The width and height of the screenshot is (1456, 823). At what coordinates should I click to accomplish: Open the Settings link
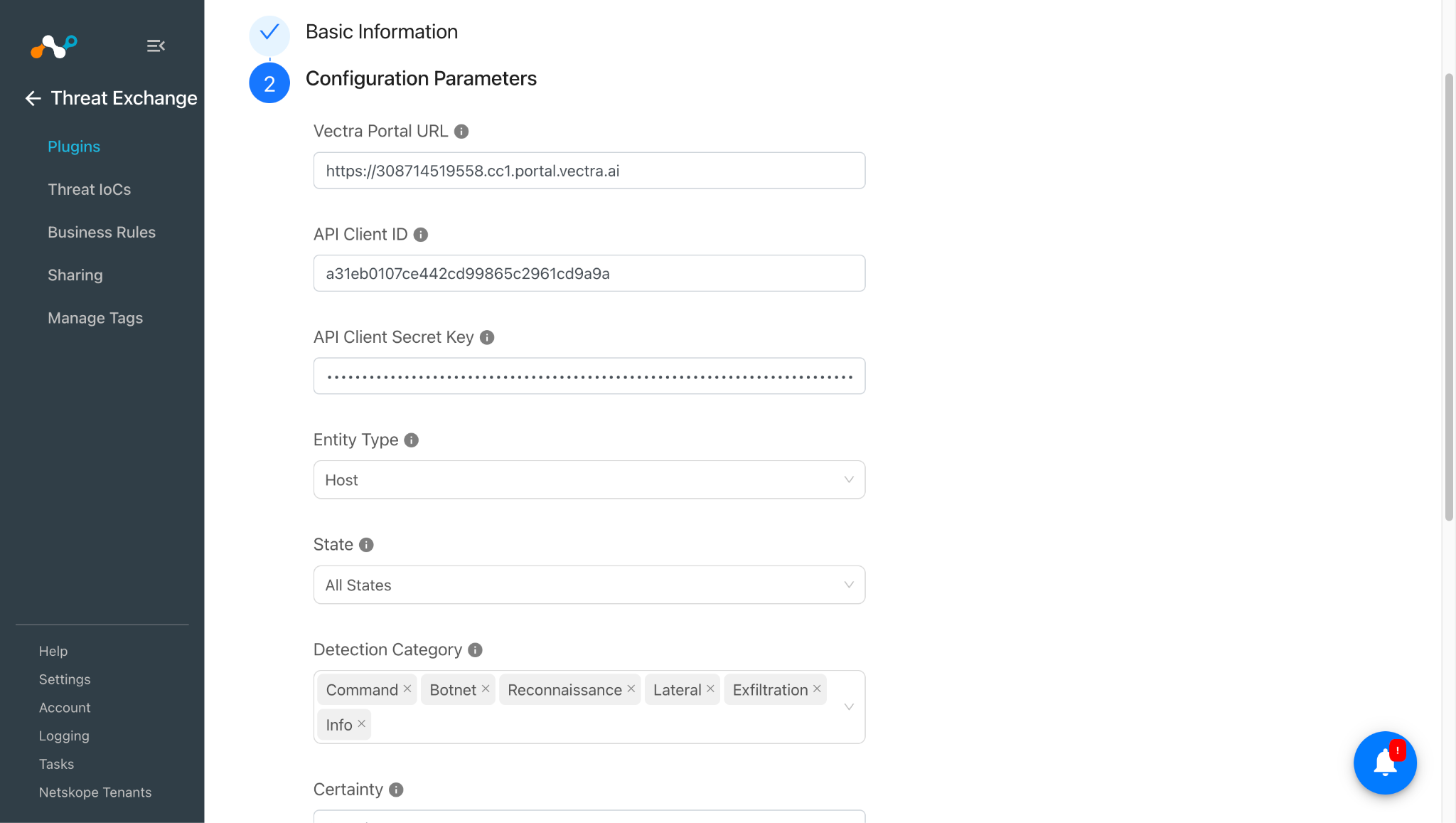click(65, 679)
